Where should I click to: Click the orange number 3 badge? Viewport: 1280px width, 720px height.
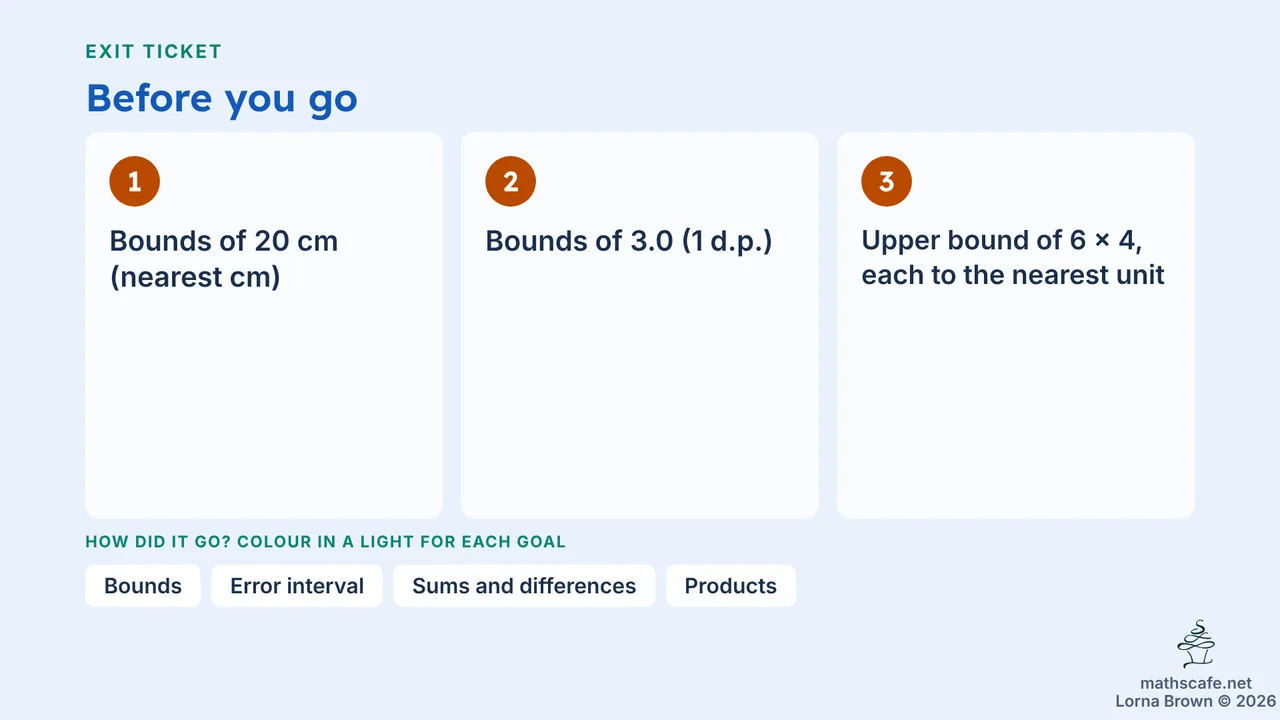(886, 182)
